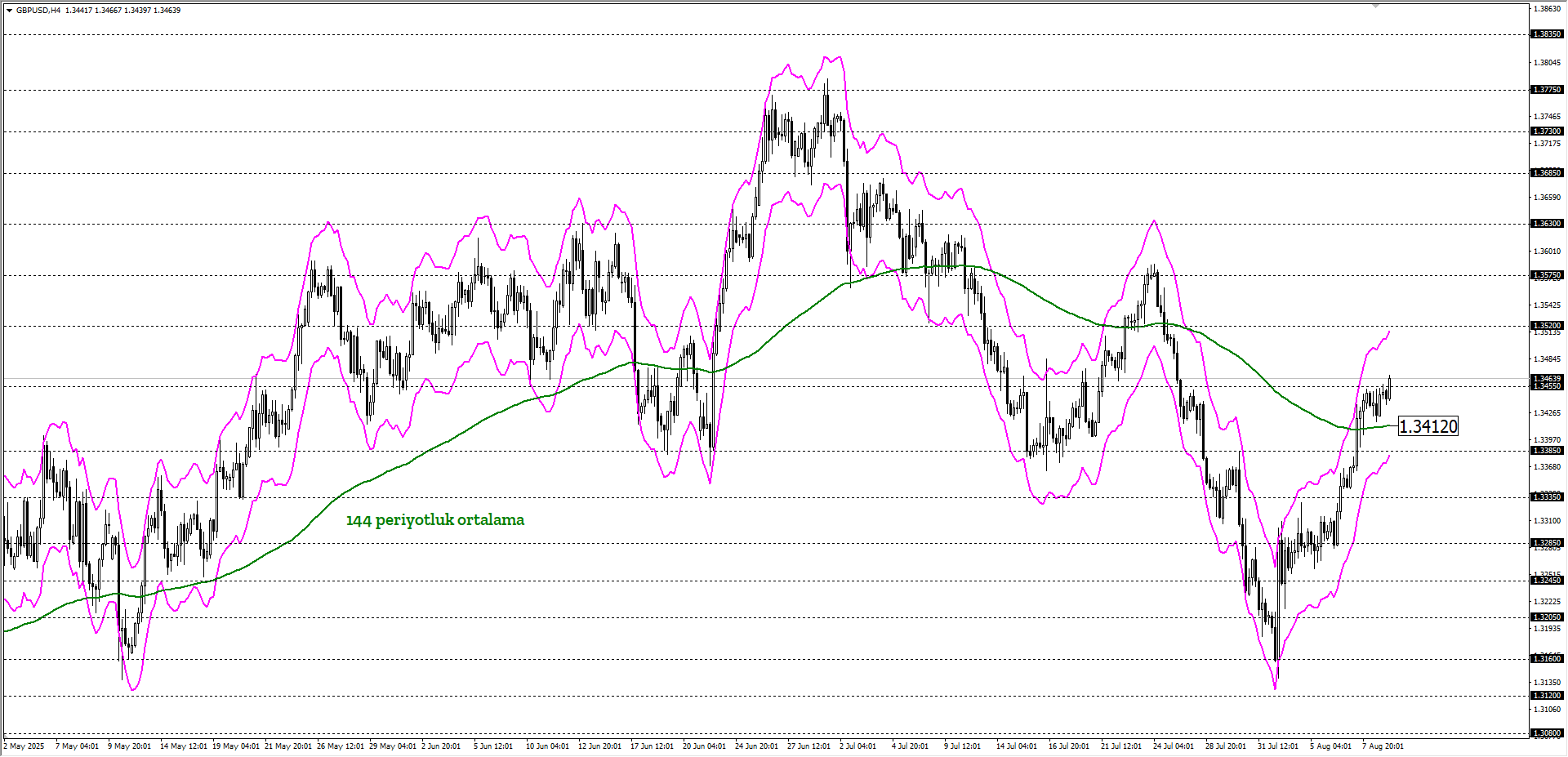Click the current bid price tag 1.34639

point(1547,379)
